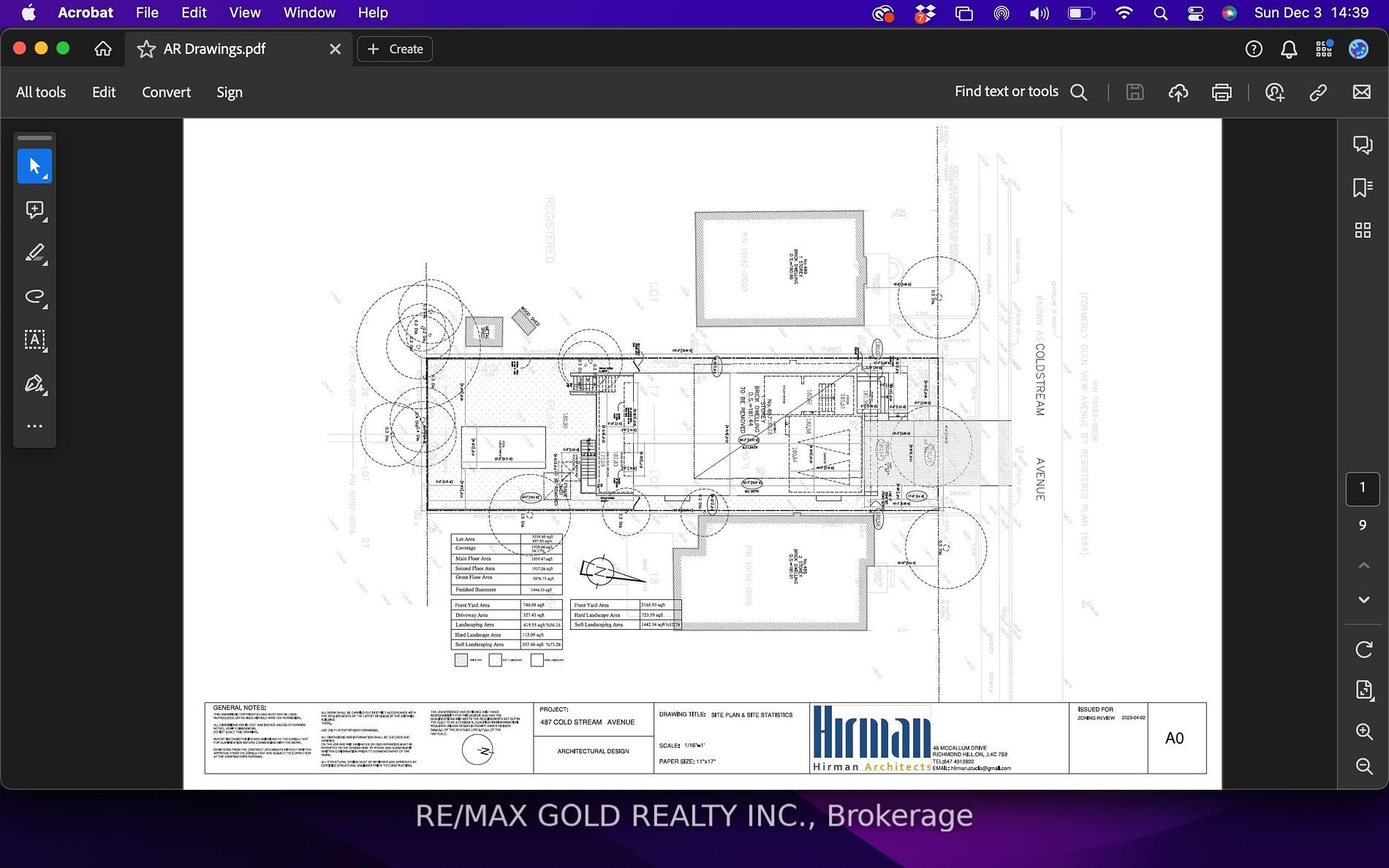This screenshot has width=1389, height=868.
Task: Click the Find text or tools search
Action: (x=1021, y=92)
